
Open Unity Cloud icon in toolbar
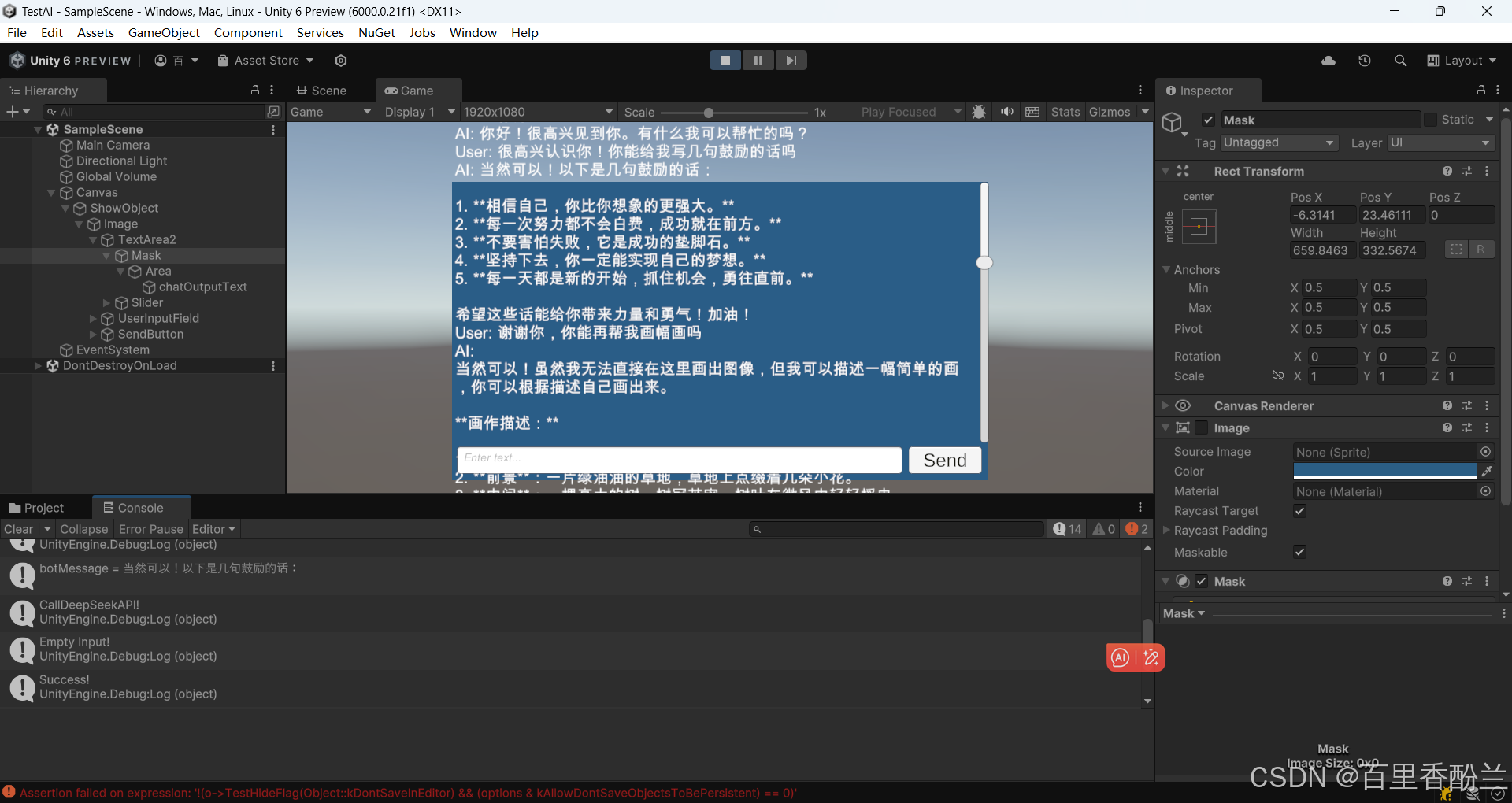point(1329,61)
